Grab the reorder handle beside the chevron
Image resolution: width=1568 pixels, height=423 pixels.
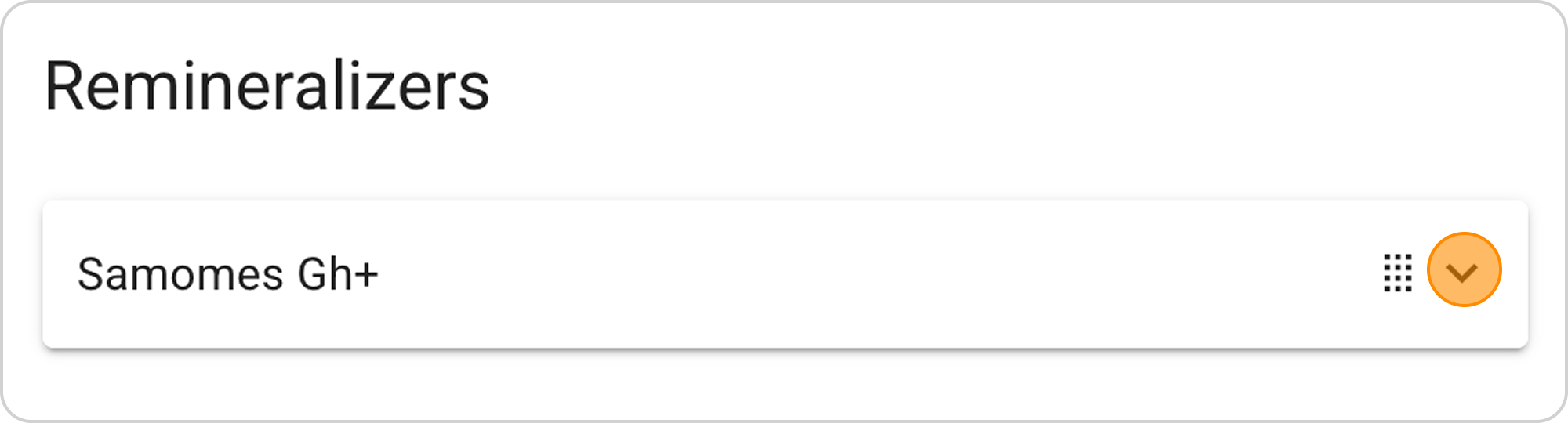(1397, 273)
